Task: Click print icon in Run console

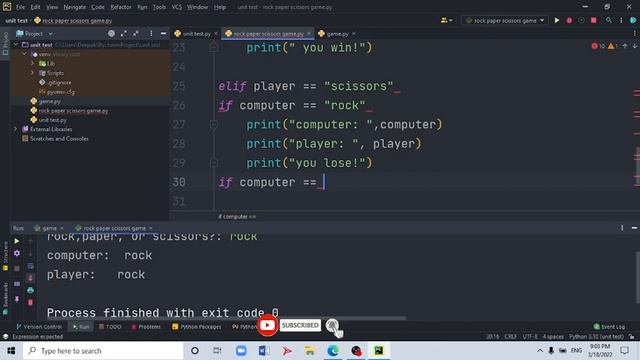Action: (31, 290)
